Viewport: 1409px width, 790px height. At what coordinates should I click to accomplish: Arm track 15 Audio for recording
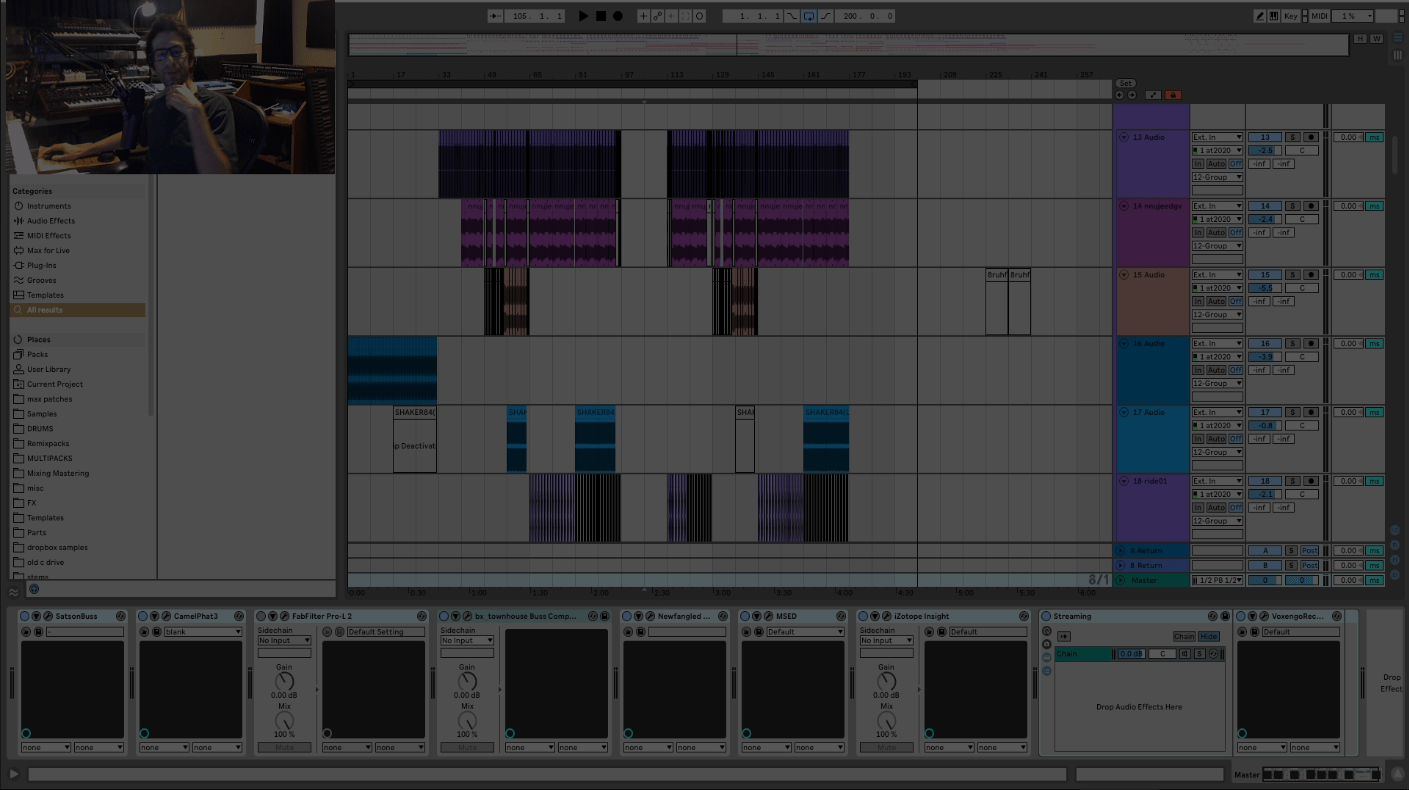[1310, 274]
